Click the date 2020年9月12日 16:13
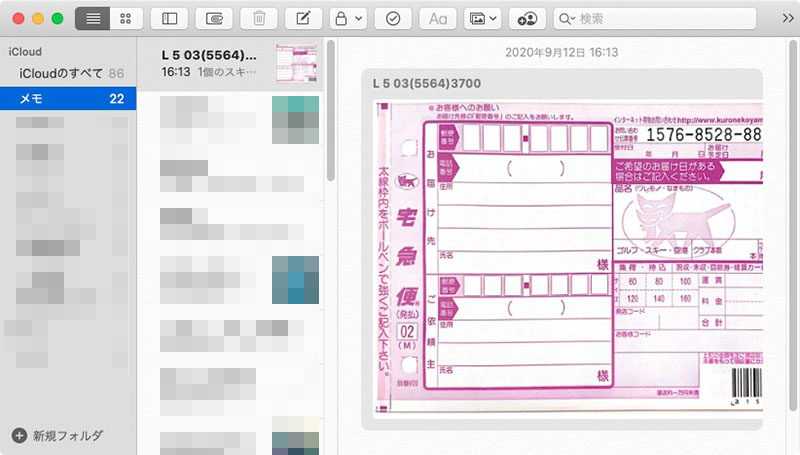800x455 pixels. click(x=562, y=52)
